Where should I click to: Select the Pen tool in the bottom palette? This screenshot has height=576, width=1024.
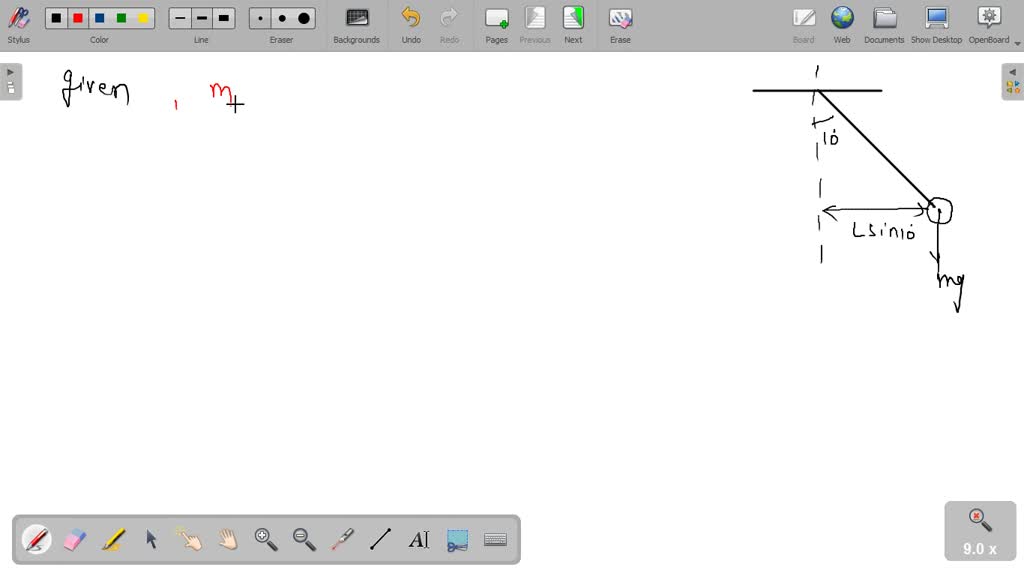37,540
